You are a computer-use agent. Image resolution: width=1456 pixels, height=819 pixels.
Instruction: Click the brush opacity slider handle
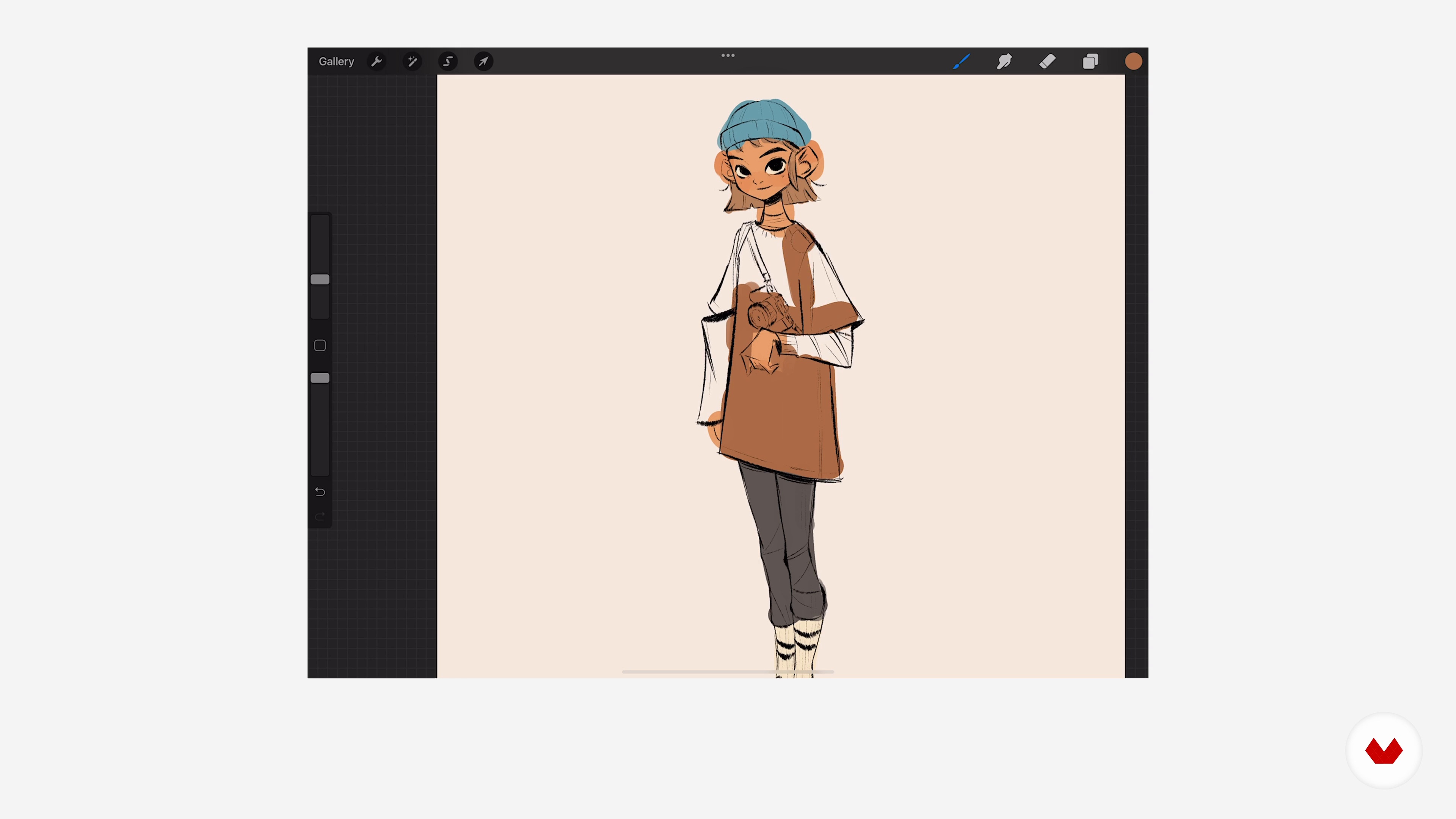[320, 378]
